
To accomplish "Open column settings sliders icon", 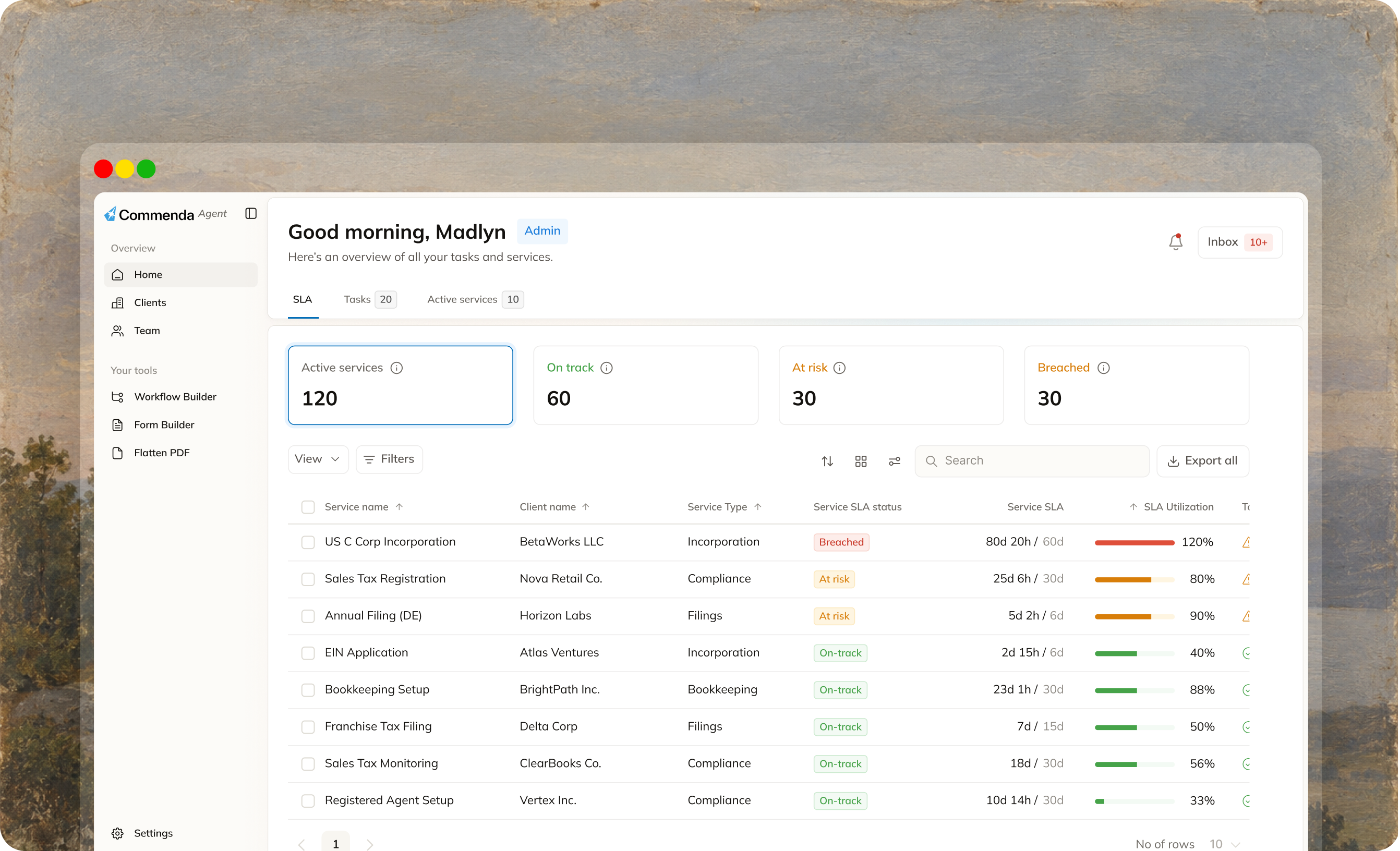I will [x=895, y=461].
